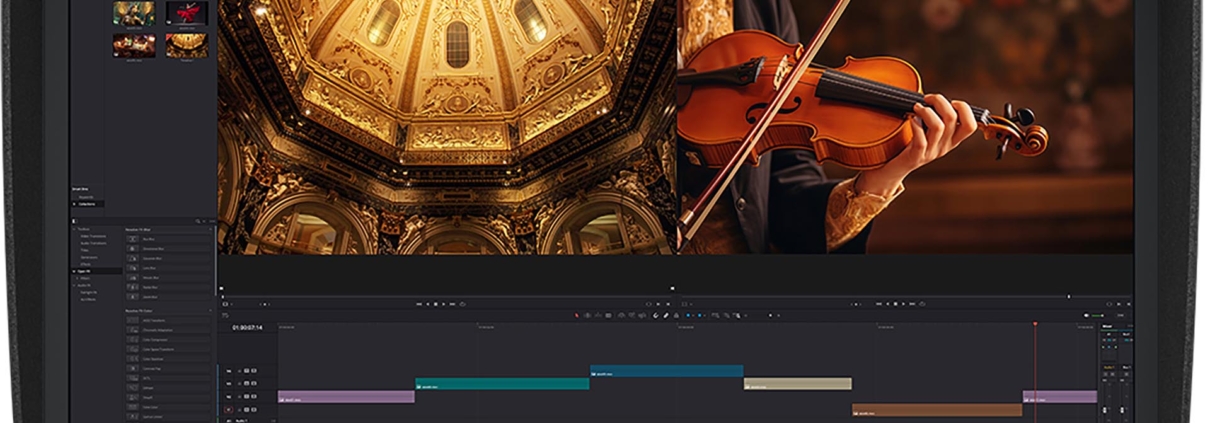Viewport: 1210px width, 423px height.
Task: Open the Keywords smart bin
Action: [x=87, y=197]
